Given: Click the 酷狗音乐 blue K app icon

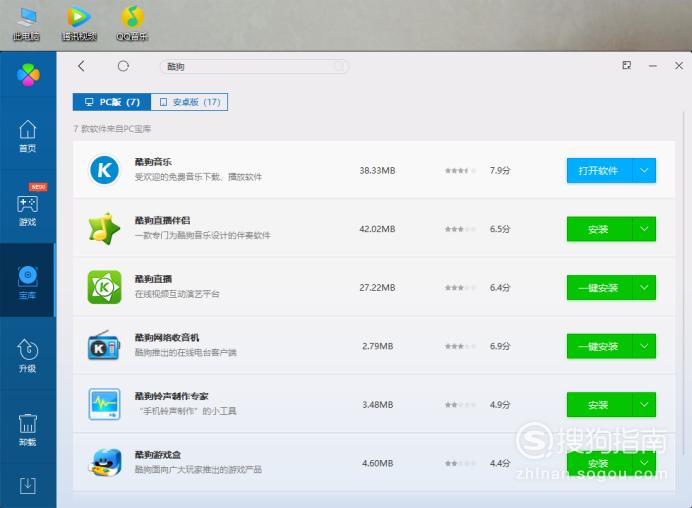Looking at the screenshot, I should (x=104, y=170).
